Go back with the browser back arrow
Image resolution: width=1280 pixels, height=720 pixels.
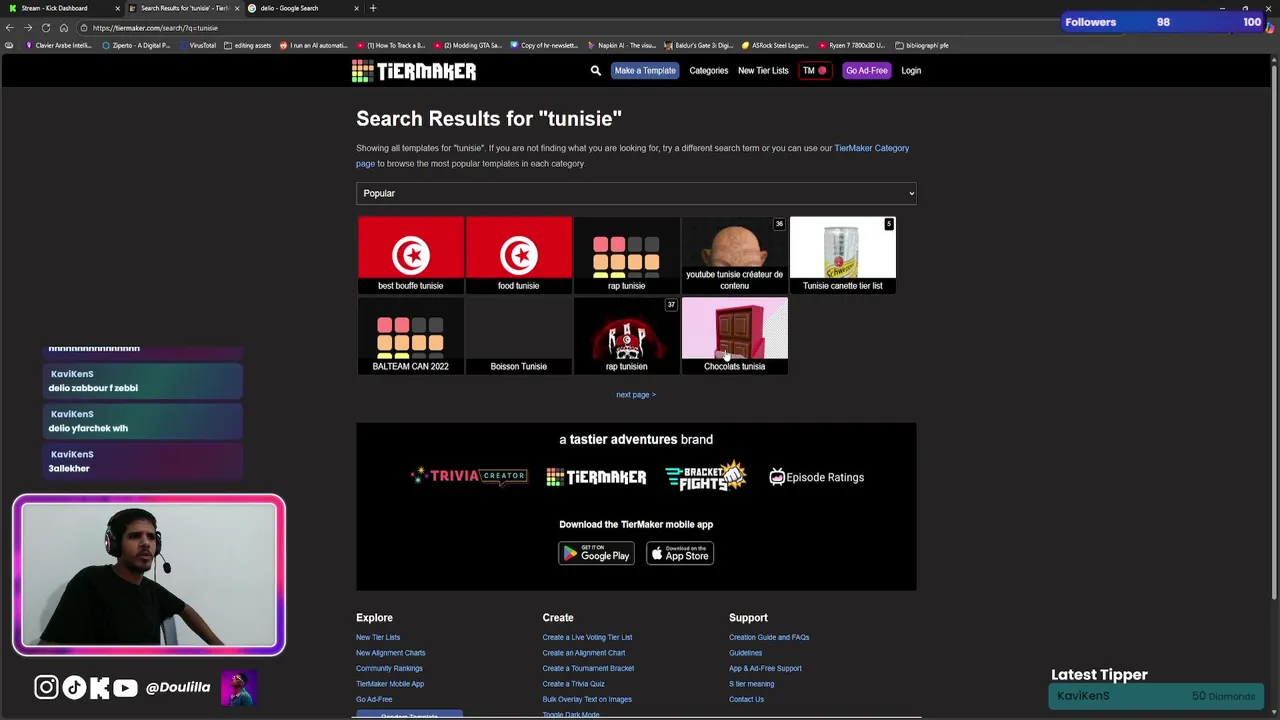10,28
